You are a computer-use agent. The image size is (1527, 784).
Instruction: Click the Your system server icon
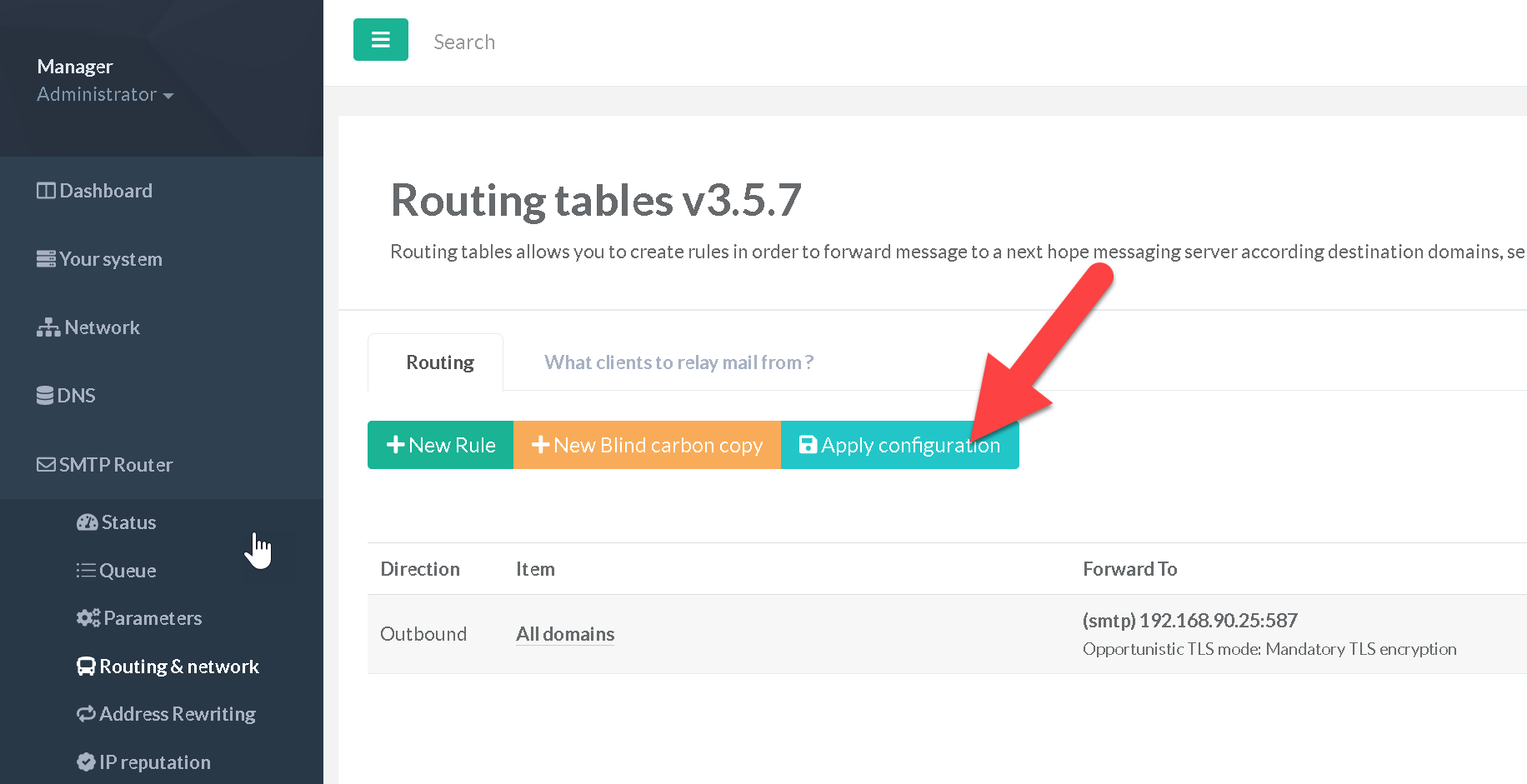[46, 259]
